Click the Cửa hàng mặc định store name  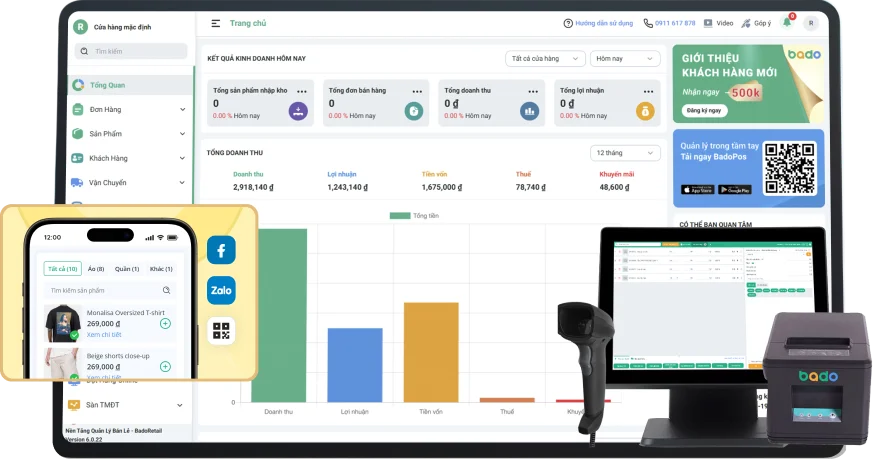point(123,27)
